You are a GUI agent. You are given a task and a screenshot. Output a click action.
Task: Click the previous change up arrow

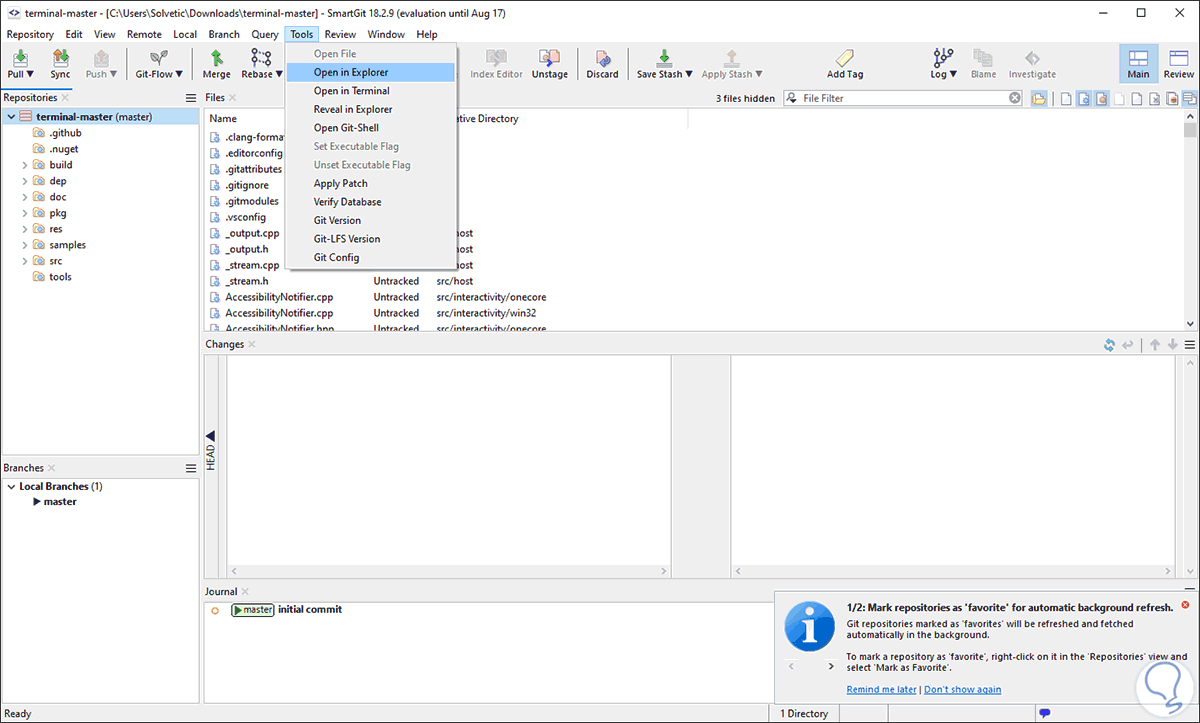click(1155, 344)
